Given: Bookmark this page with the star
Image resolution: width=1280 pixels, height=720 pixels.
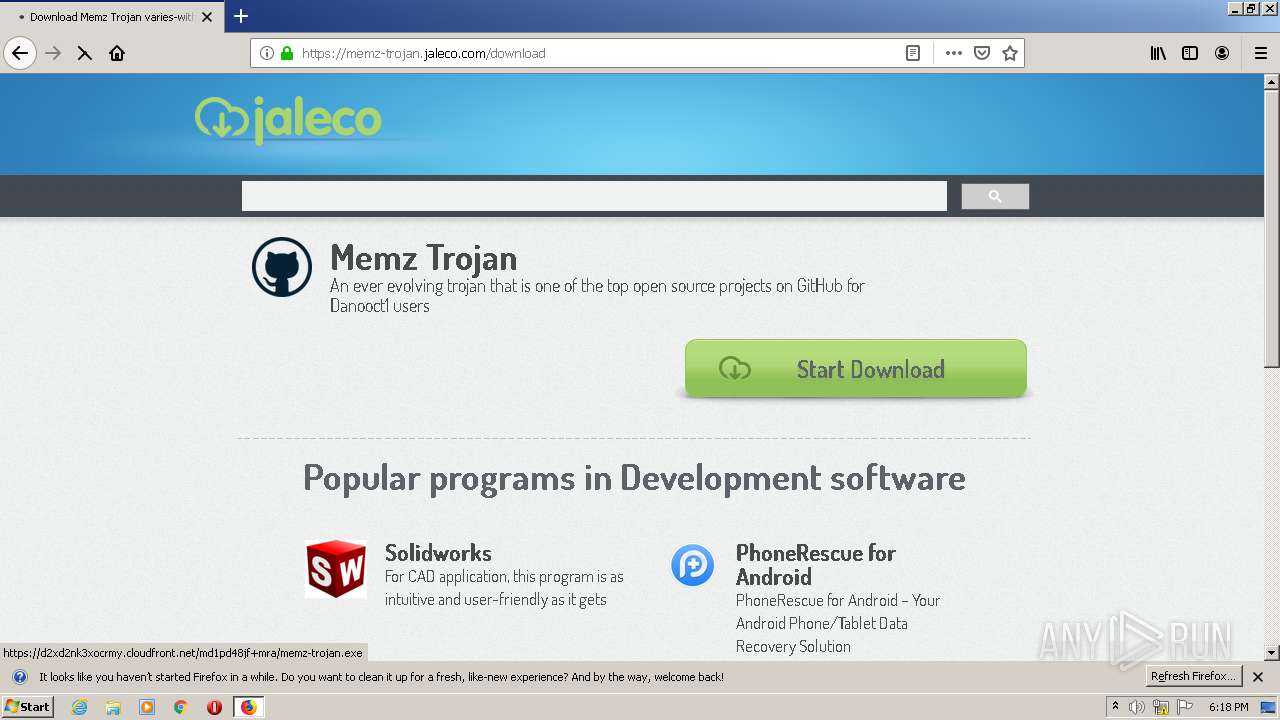Looking at the screenshot, I should pyautogui.click(x=1010, y=53).
